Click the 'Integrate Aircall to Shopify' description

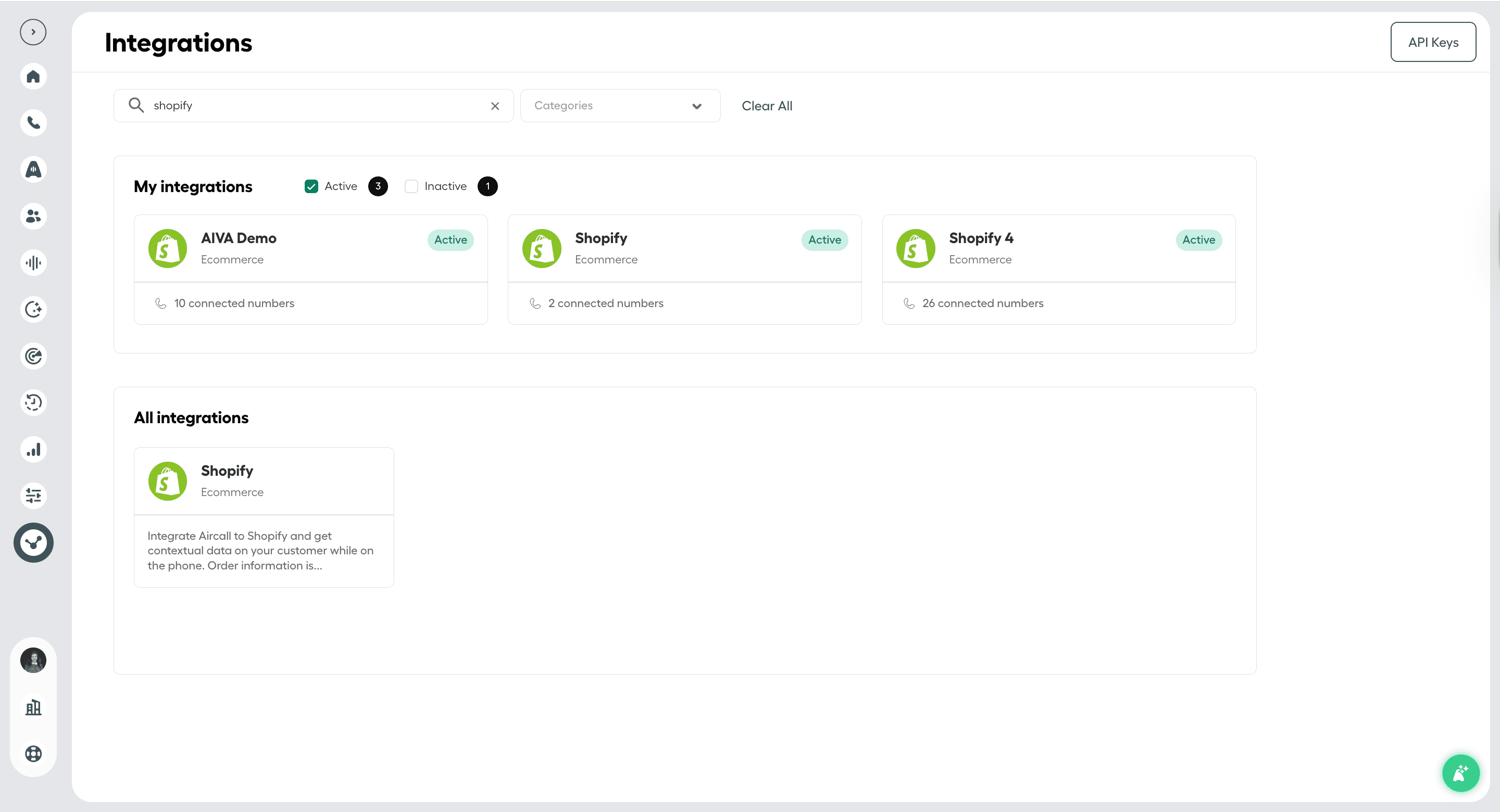tap(260, 551)
